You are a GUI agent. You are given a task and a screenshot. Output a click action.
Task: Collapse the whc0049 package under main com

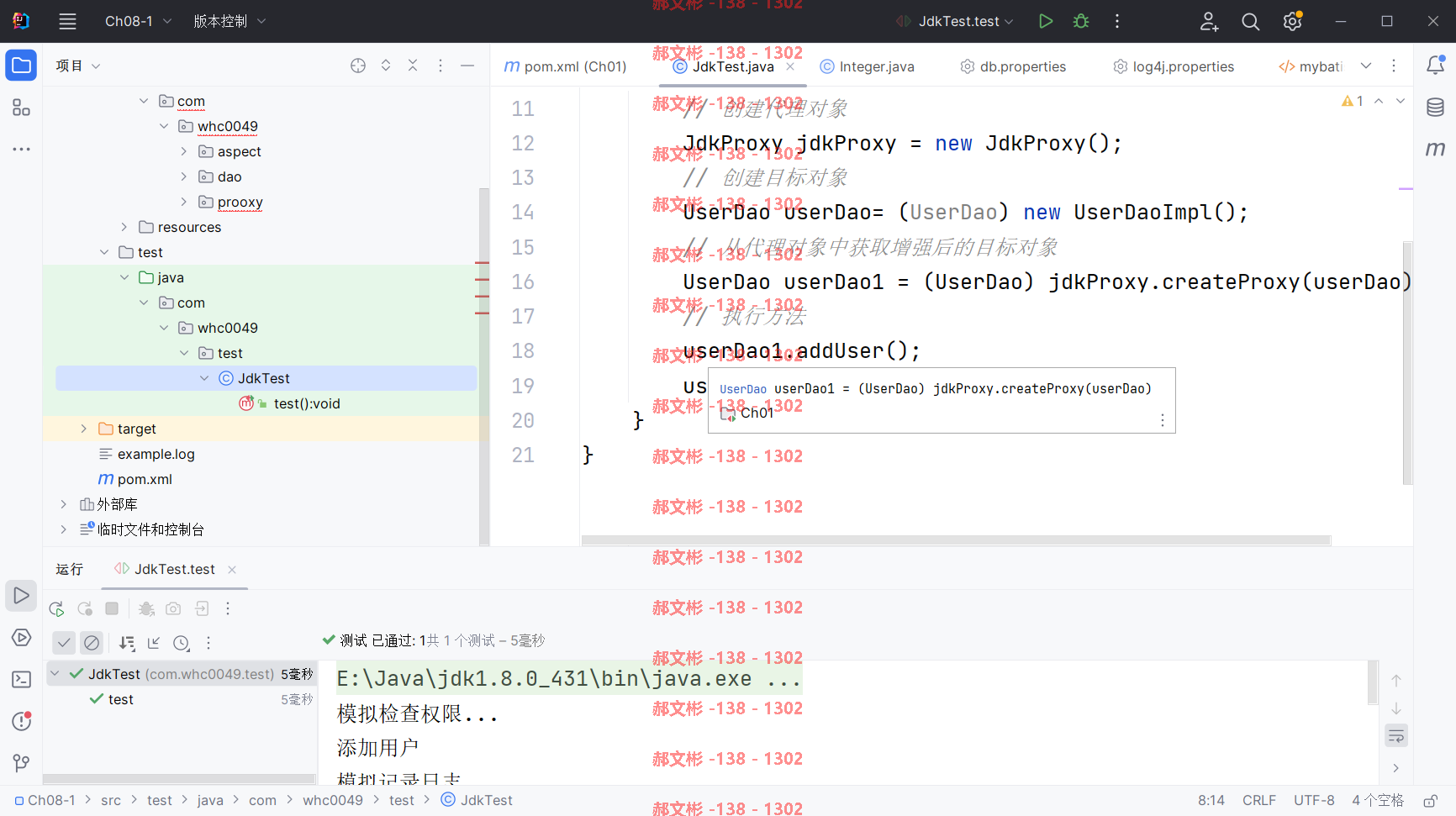164,126
